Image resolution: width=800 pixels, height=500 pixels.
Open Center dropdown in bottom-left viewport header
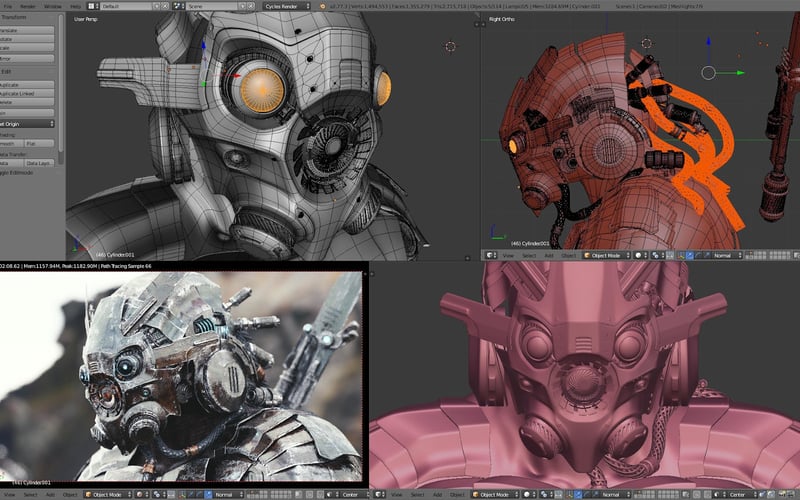pos(355,494)
